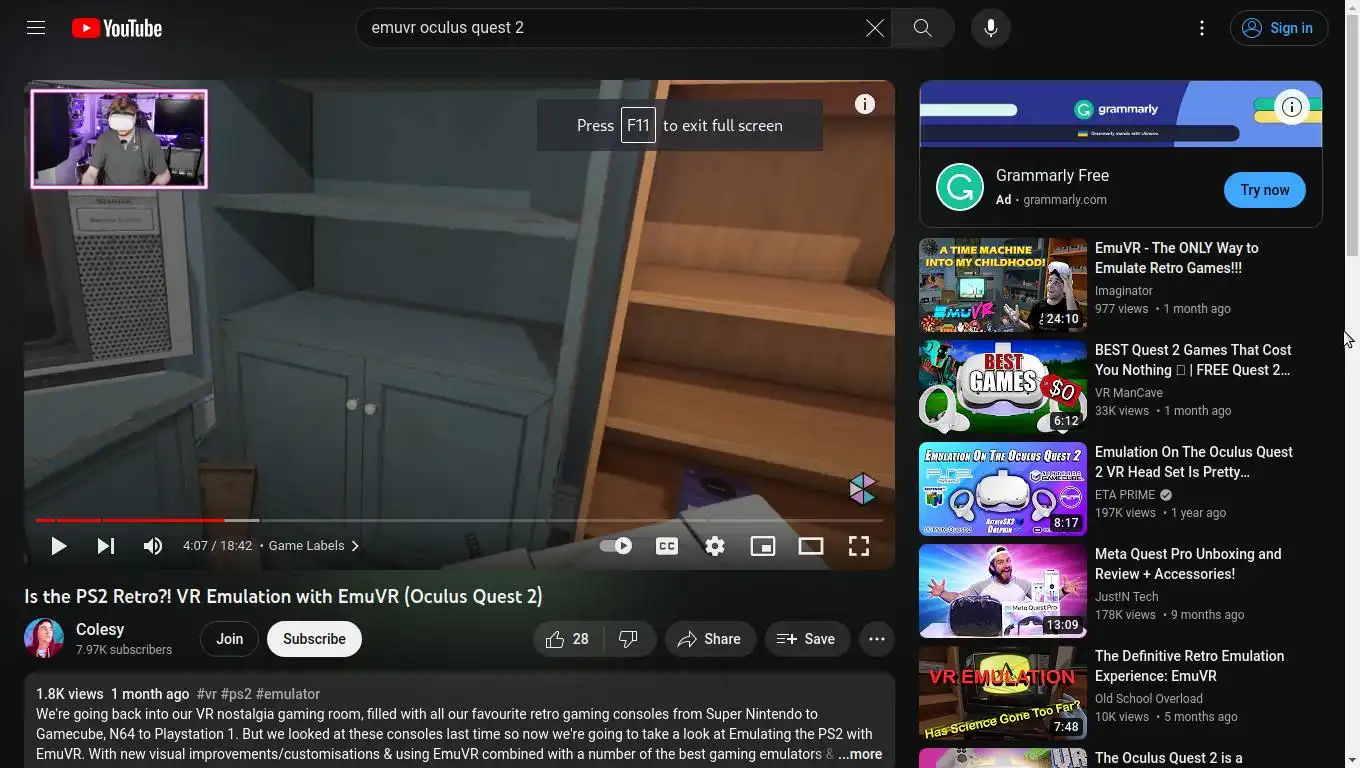The width and height of the screenshot is (1360, 768).
Task: Open Meta Quest Pro Unboxing thumbnail
Action: click(x=1003, y=591)
